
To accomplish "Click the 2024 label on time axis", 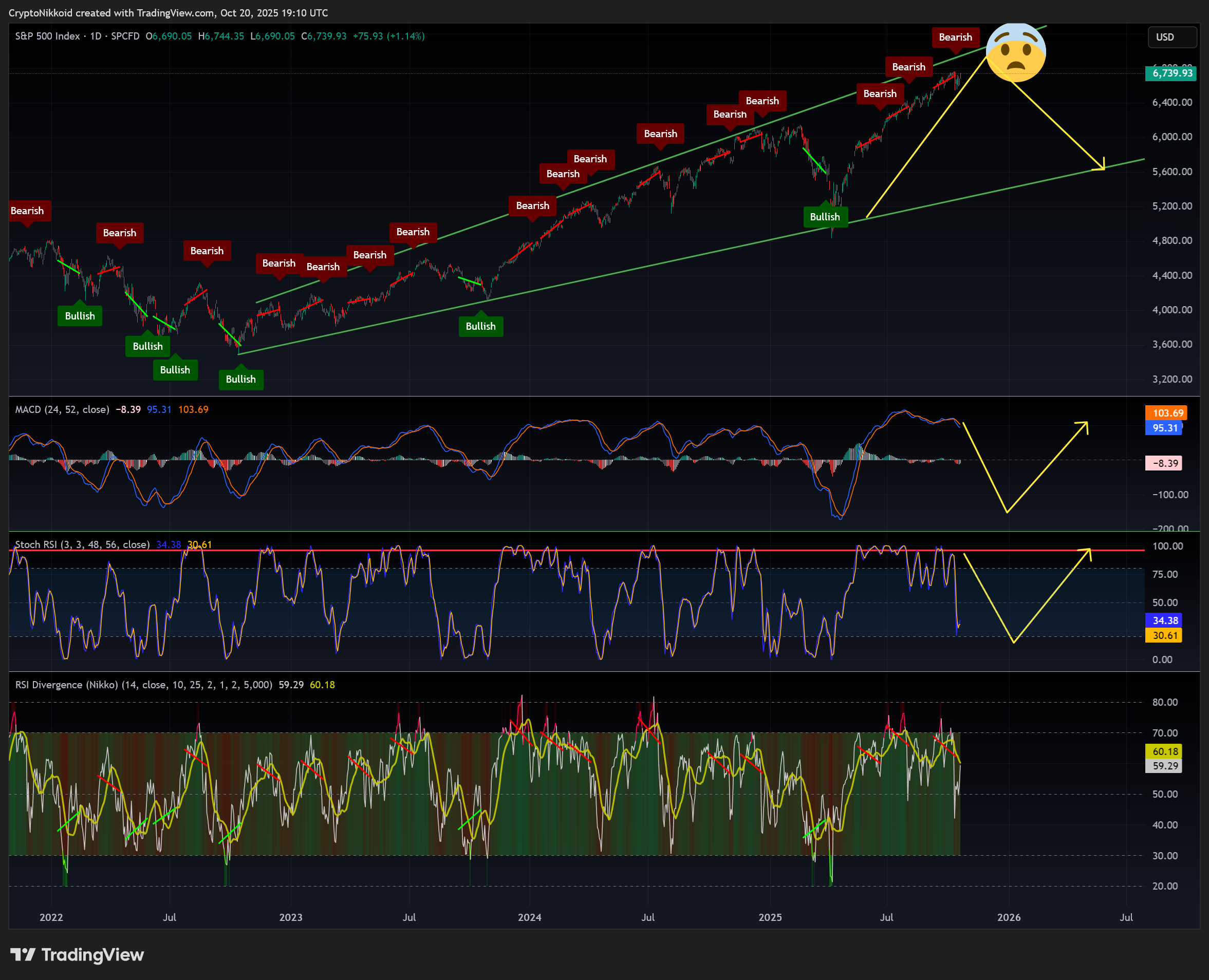I will pos(530,917).
